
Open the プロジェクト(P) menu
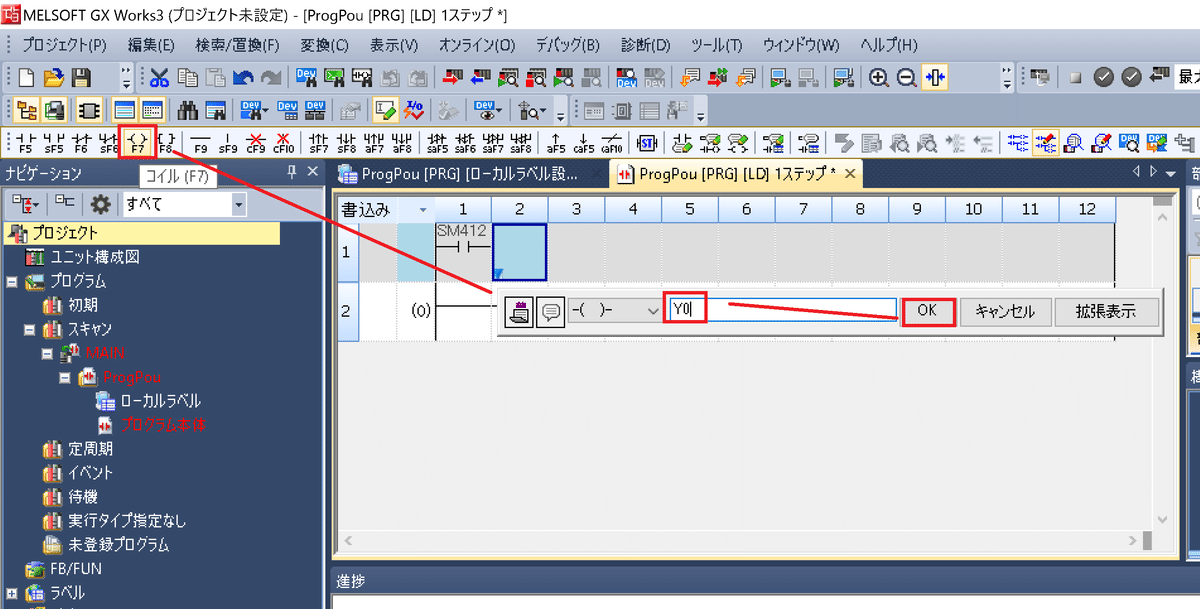[x=64, y=45]
